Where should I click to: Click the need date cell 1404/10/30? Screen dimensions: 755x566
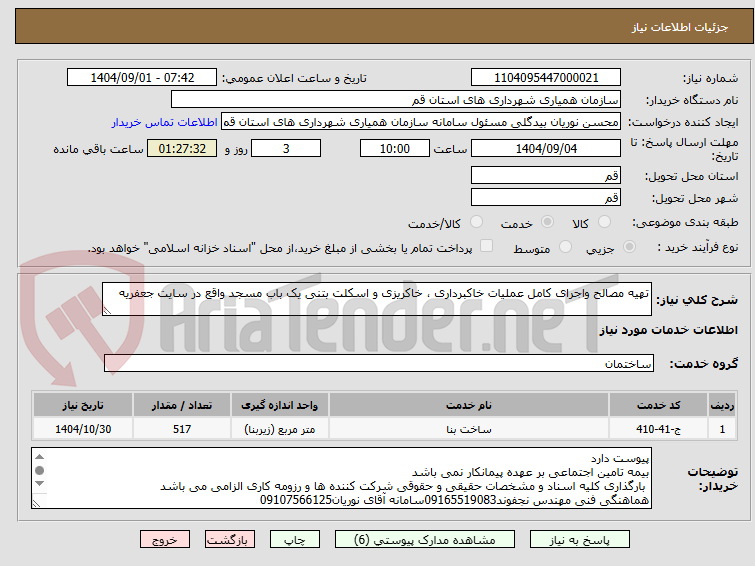point(83,429)
